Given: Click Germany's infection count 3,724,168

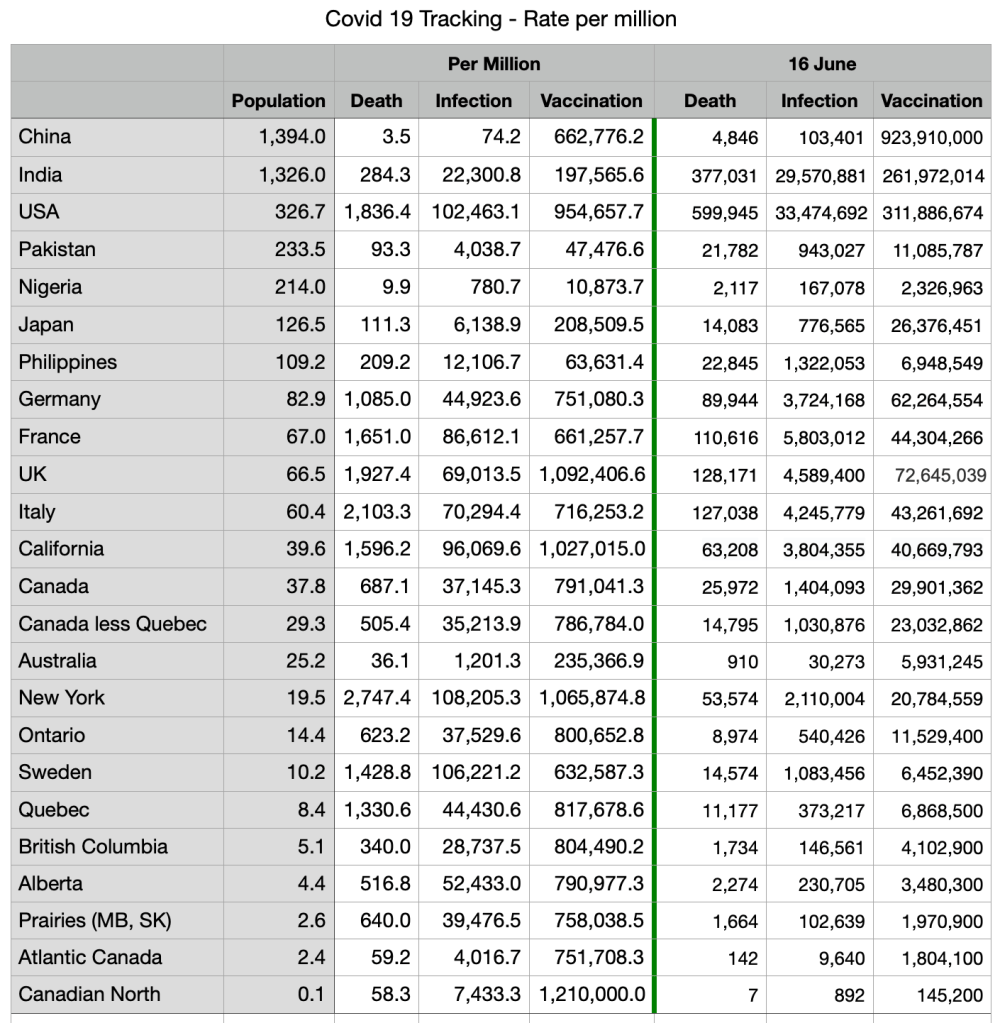Looking at the screenshot, I should click(819, 400).
